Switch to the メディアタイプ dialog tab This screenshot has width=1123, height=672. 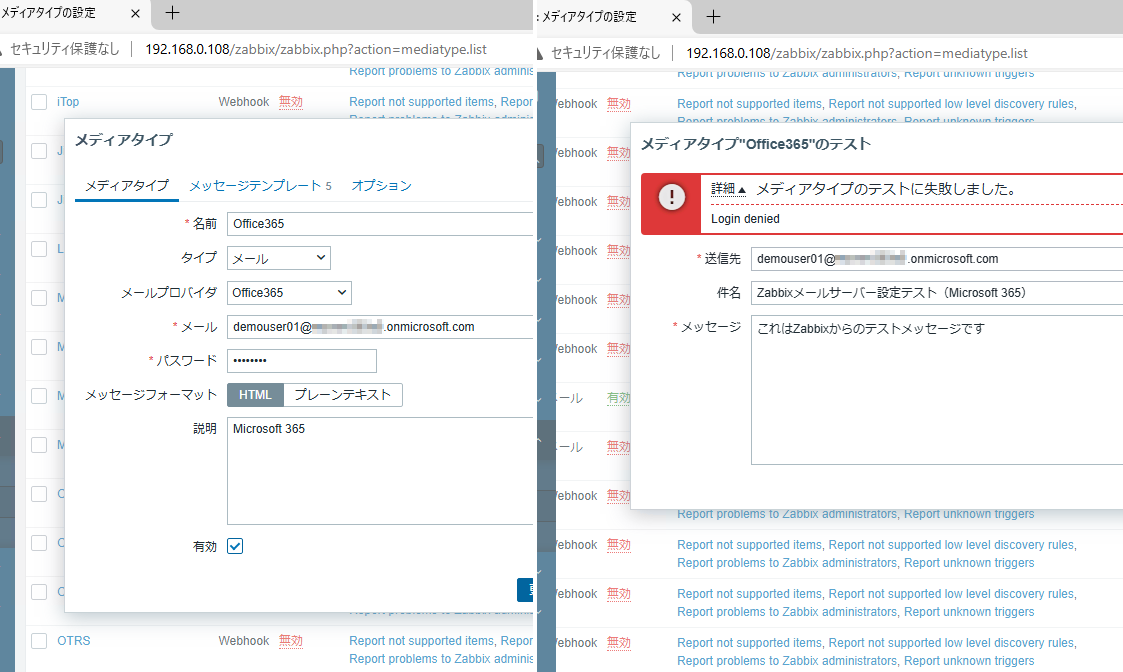click(x=127, y=186)
